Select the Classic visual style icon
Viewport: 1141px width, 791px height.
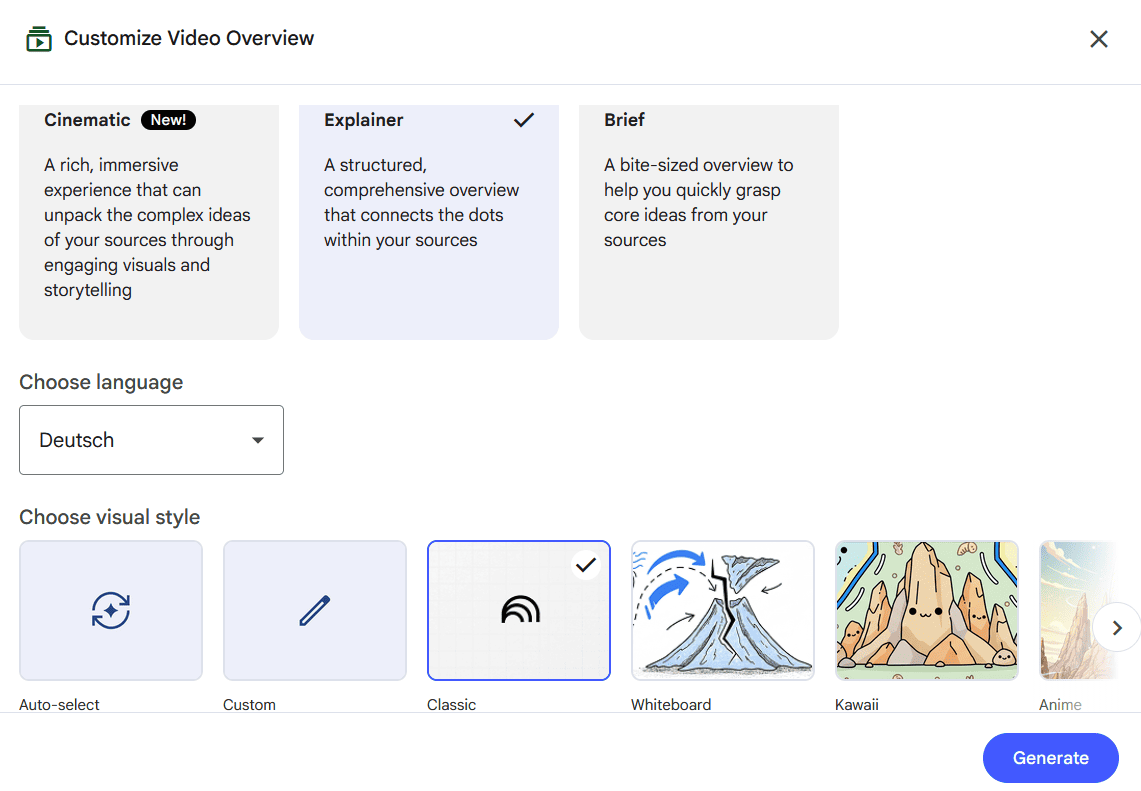(518, 610)
